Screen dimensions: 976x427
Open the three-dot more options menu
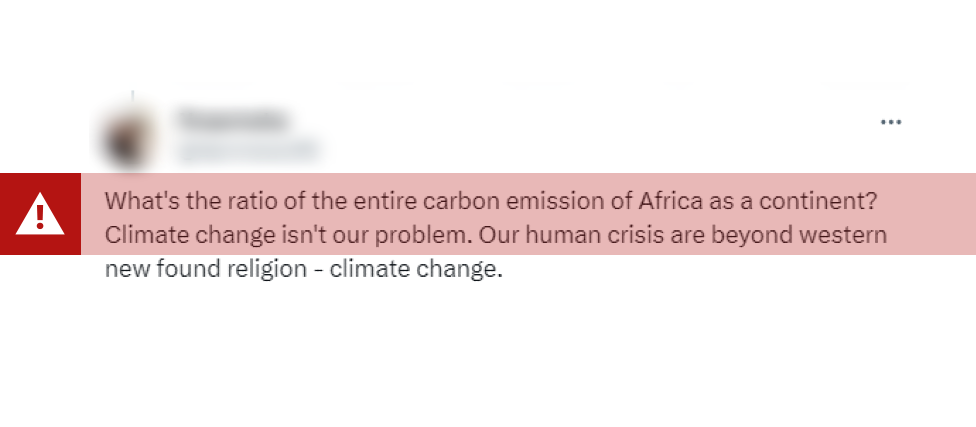pos(891,122)
